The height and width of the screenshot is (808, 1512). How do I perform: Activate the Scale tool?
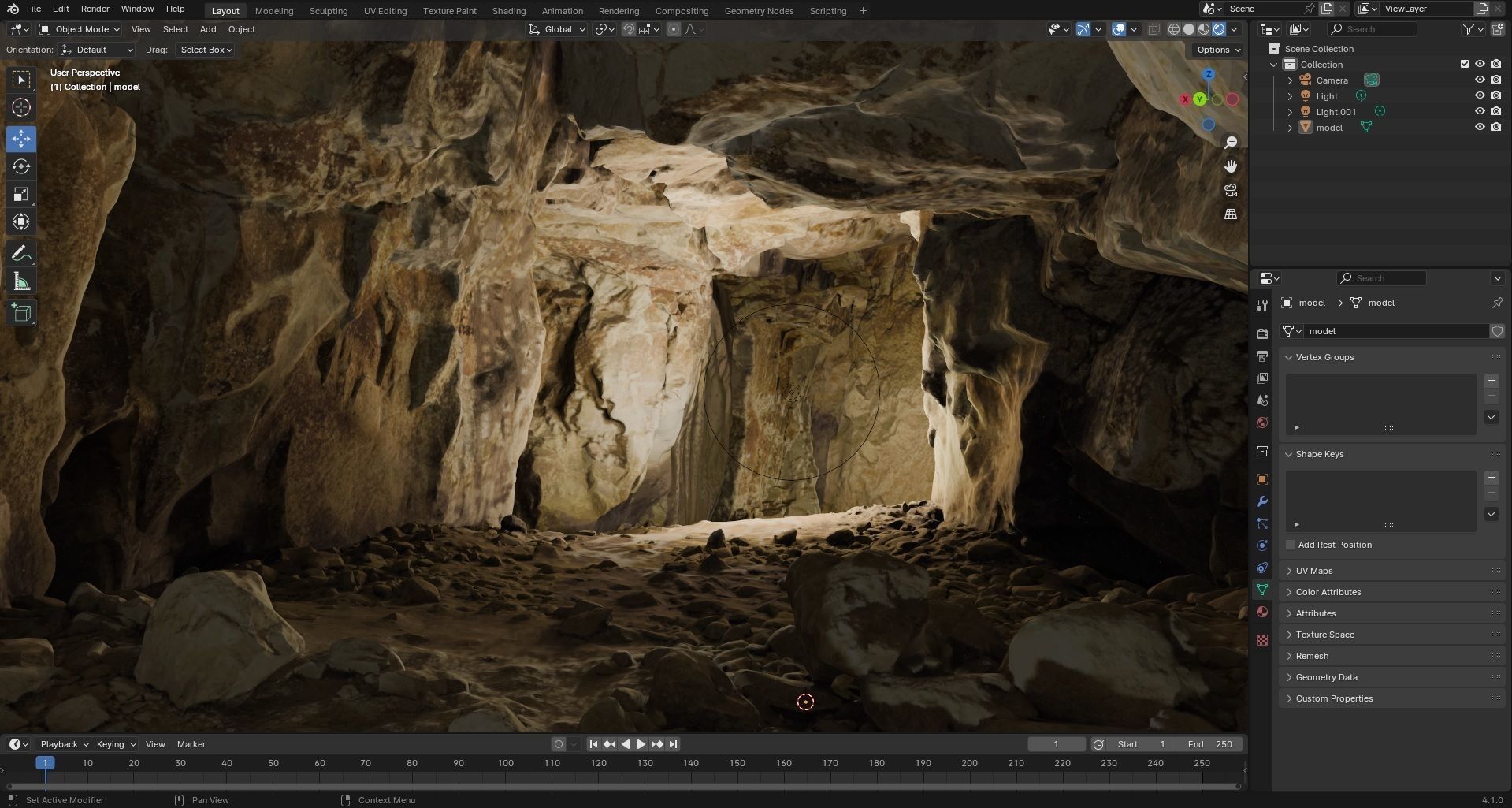click(21, 194)
